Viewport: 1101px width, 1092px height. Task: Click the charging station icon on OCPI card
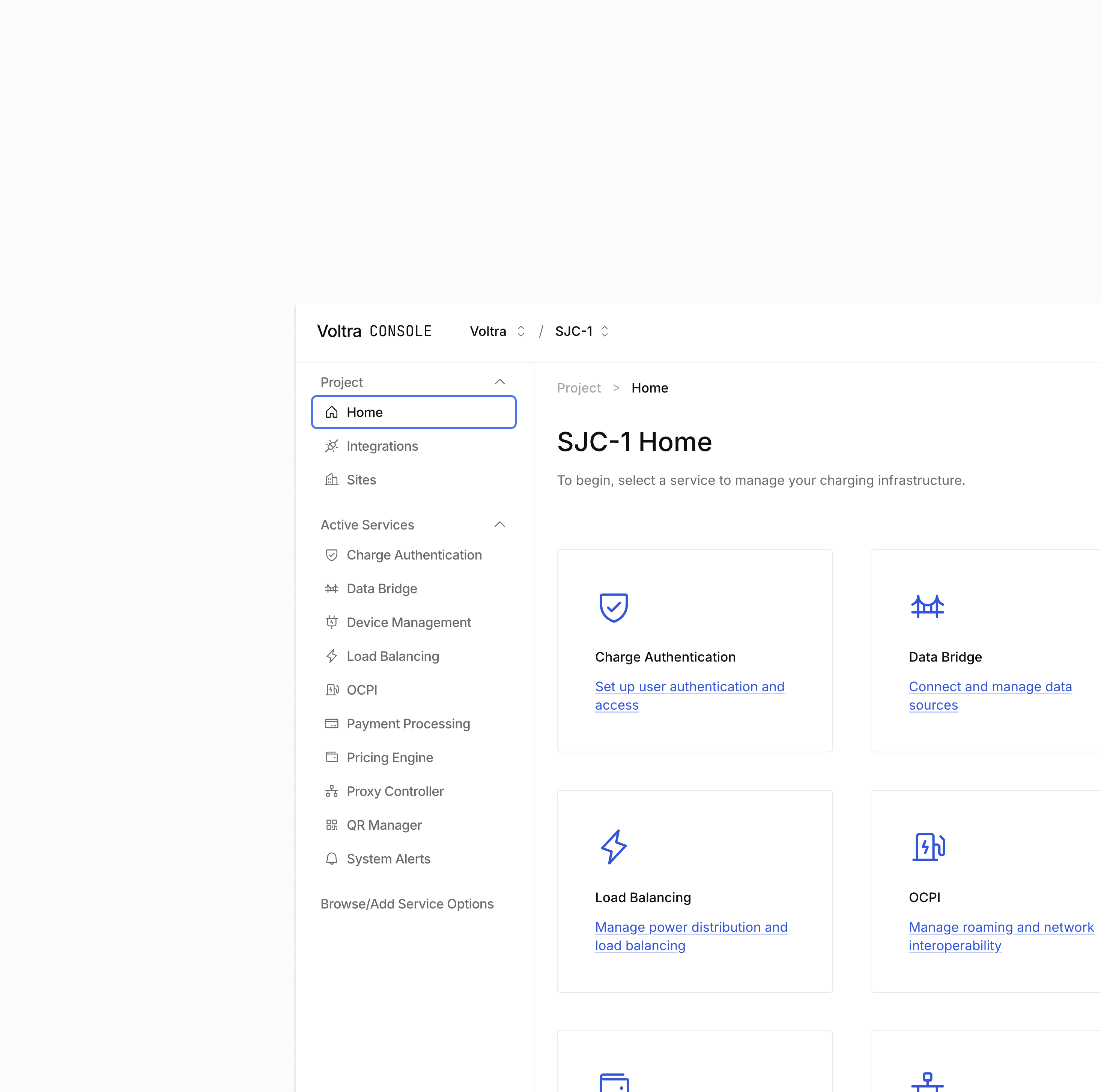pos(928,847)
